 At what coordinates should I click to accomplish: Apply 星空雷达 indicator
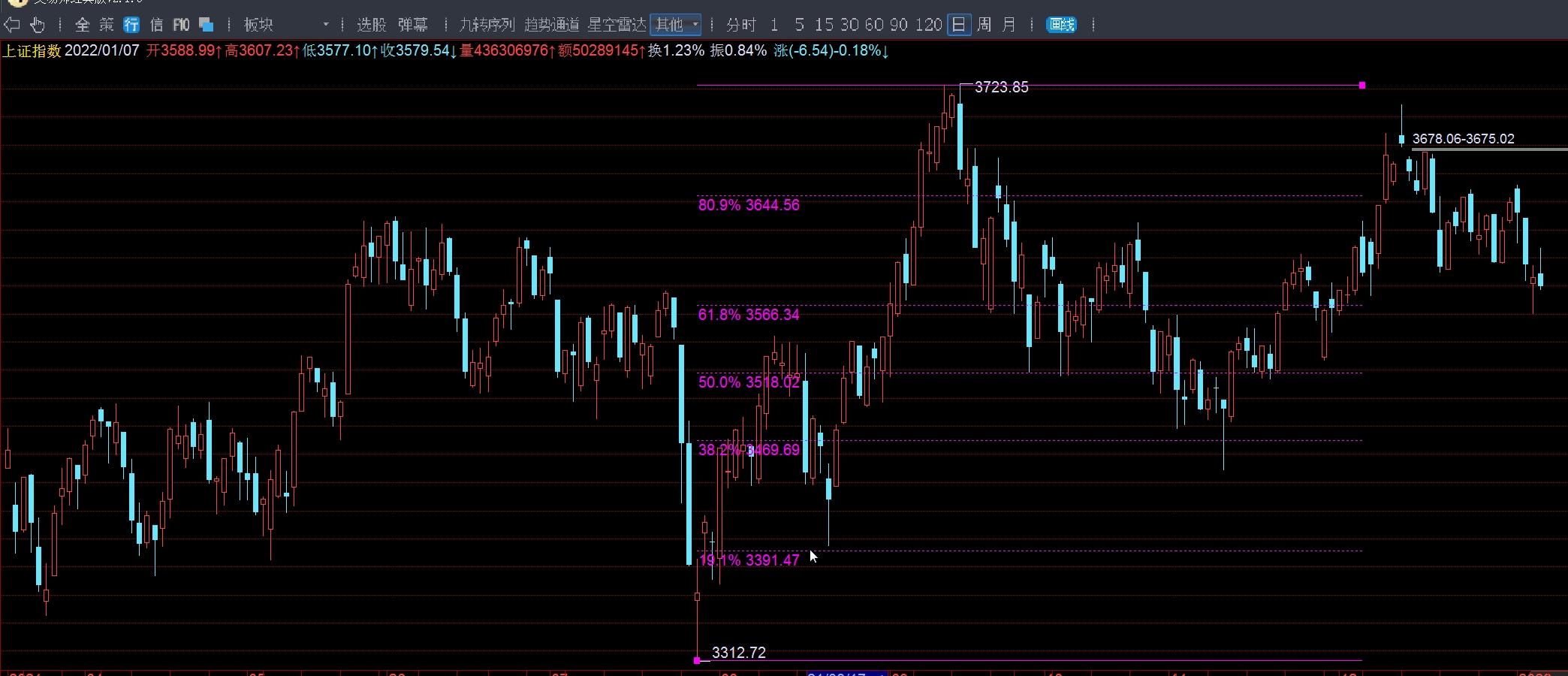pyautogui.click(x=616, y=25)
